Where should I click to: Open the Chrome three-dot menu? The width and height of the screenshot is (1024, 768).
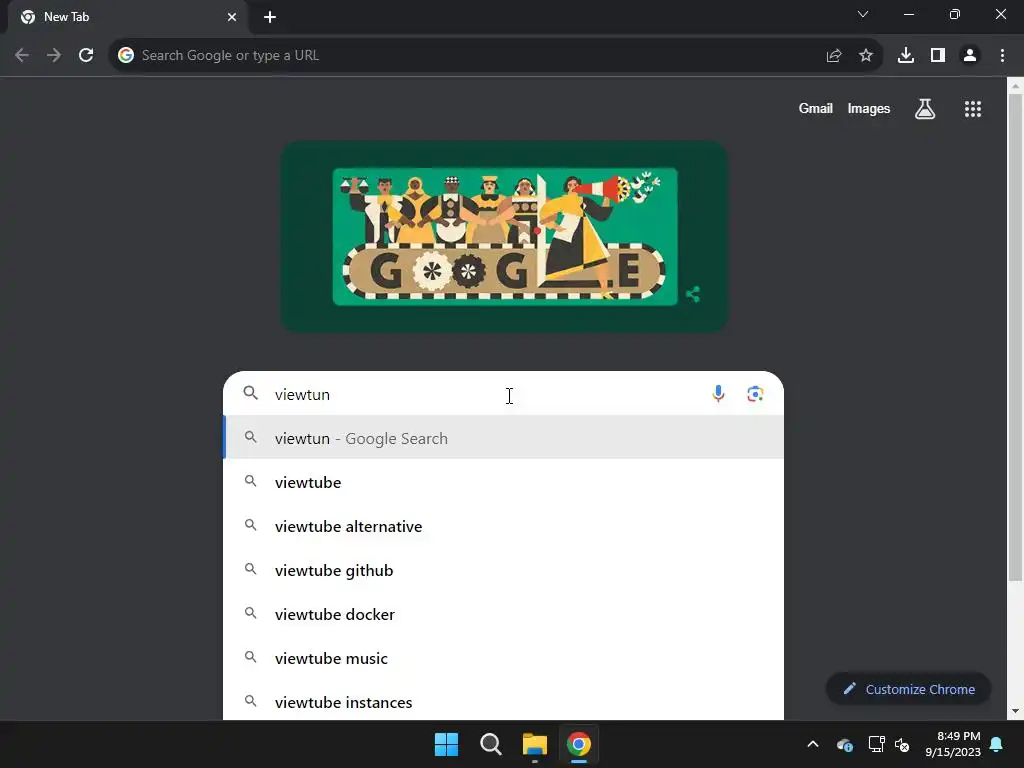click(x=1002, y=56)
